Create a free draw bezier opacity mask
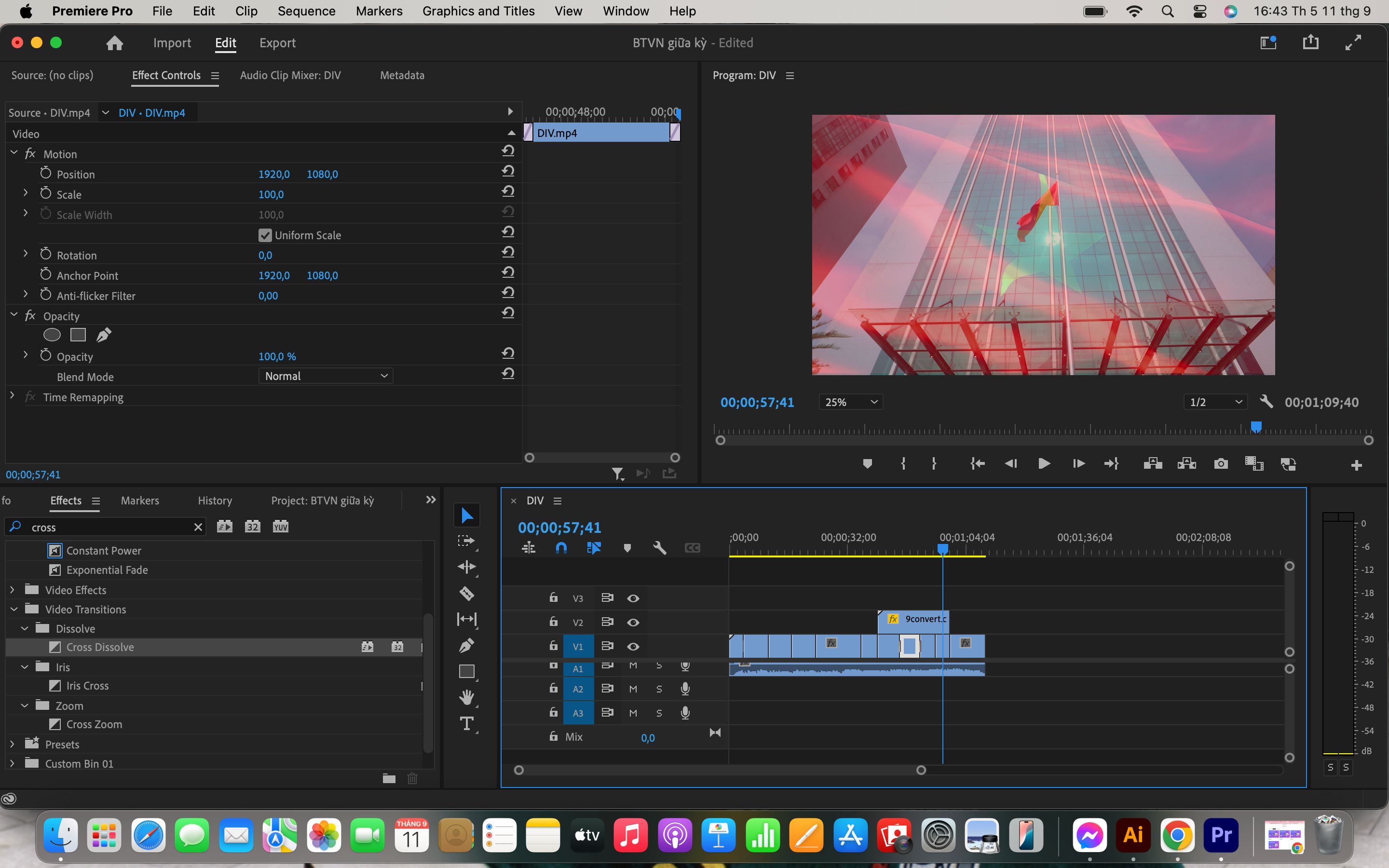This screenshot has width=1389, height=868. (x=103, y=335)
